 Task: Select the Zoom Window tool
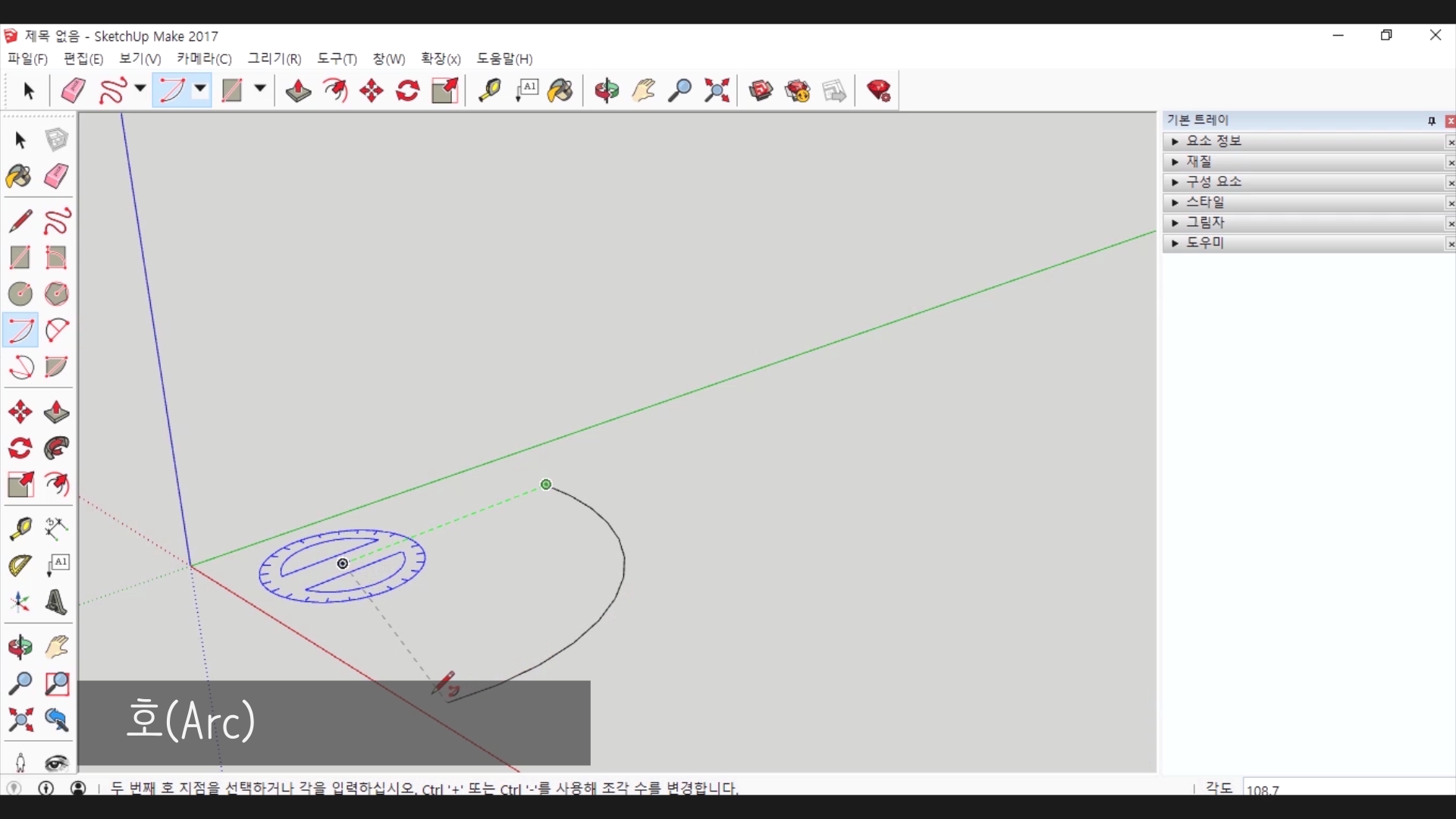56,684
